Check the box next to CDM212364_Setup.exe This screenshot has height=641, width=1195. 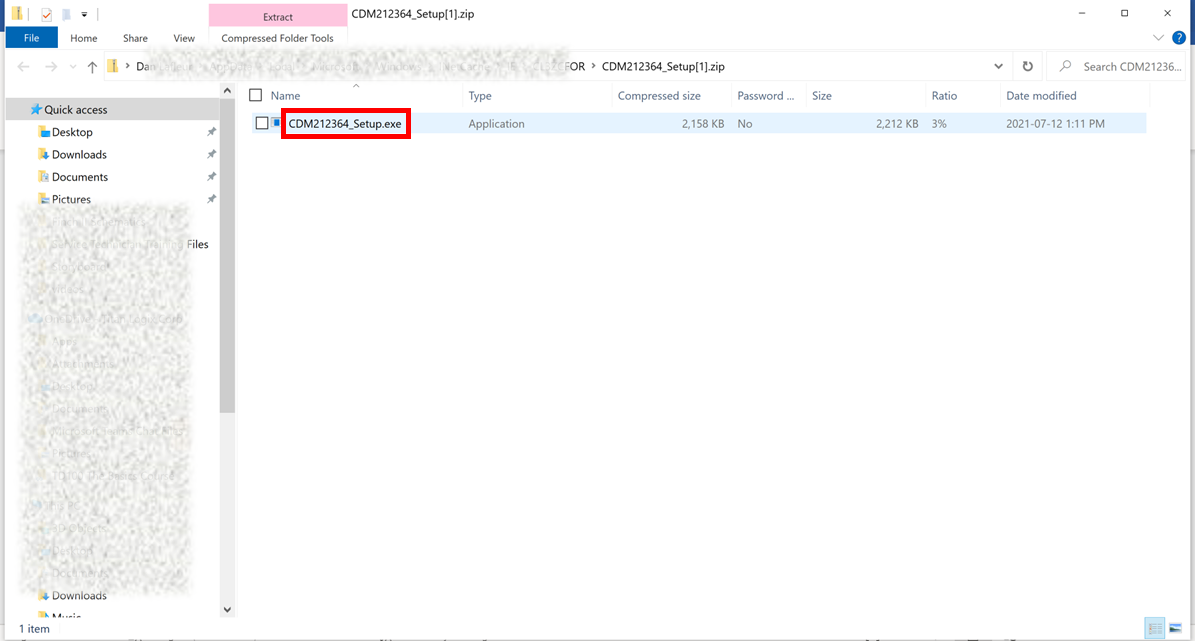pos(262,123)
